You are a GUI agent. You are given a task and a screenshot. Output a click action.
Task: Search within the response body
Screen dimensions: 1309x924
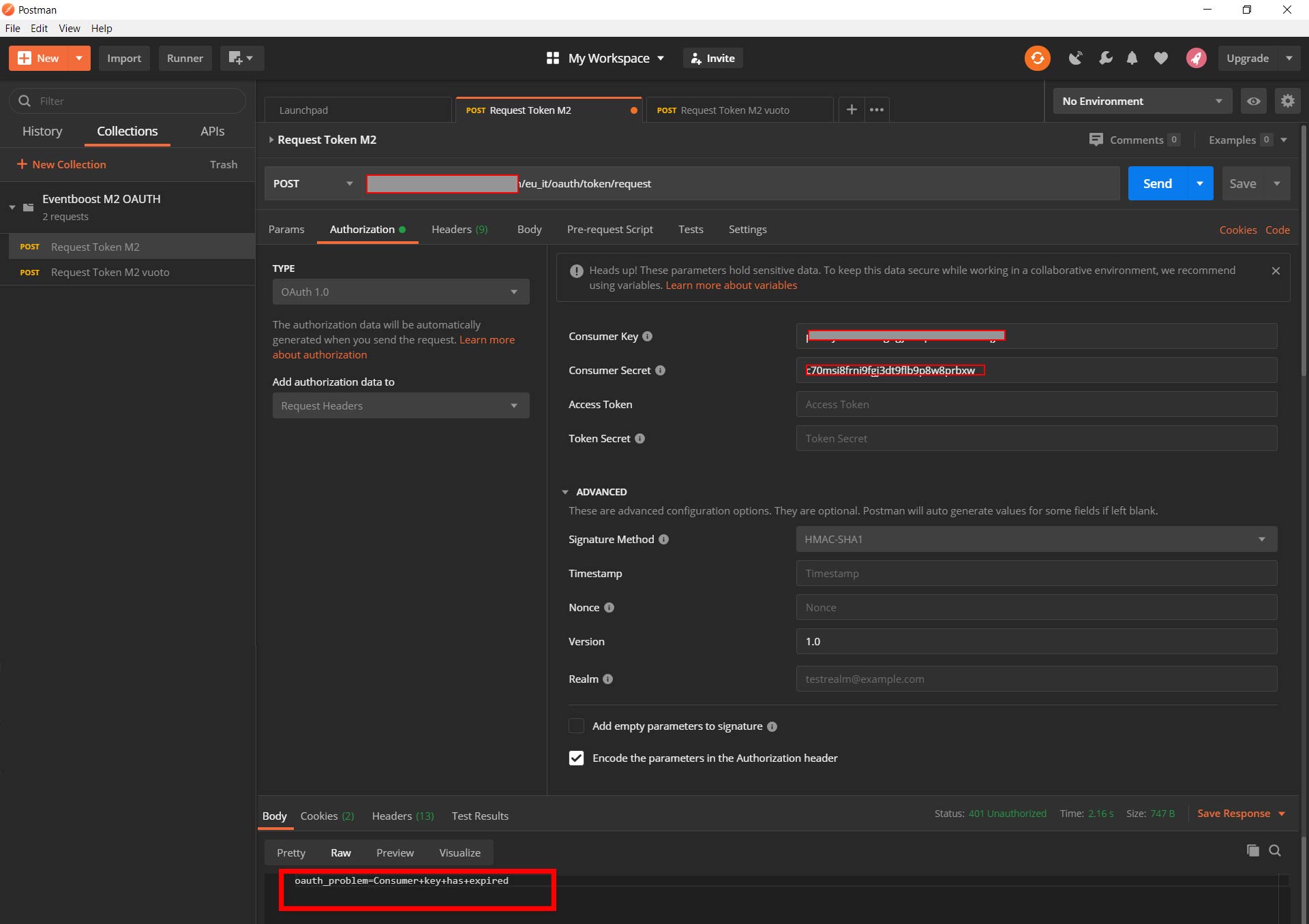tap(1275, 851)
